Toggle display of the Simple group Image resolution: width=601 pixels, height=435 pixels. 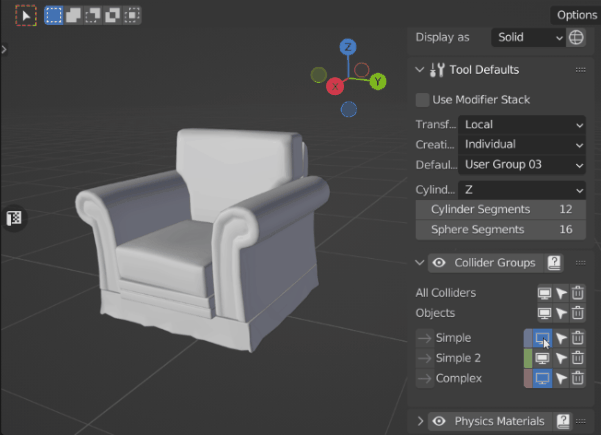542,338
